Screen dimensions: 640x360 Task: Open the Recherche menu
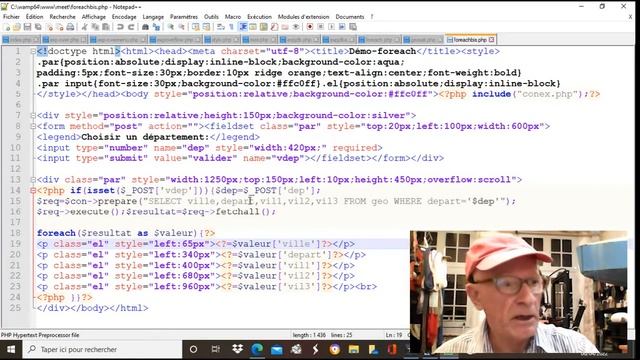click(62, 17)
